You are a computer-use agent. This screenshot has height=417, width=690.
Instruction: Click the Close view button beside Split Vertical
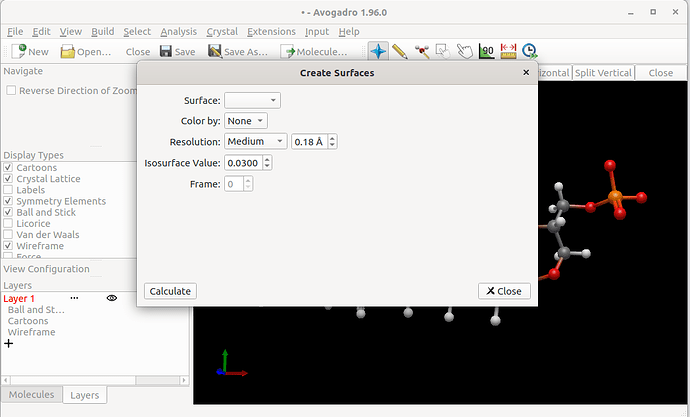[661, 73]
